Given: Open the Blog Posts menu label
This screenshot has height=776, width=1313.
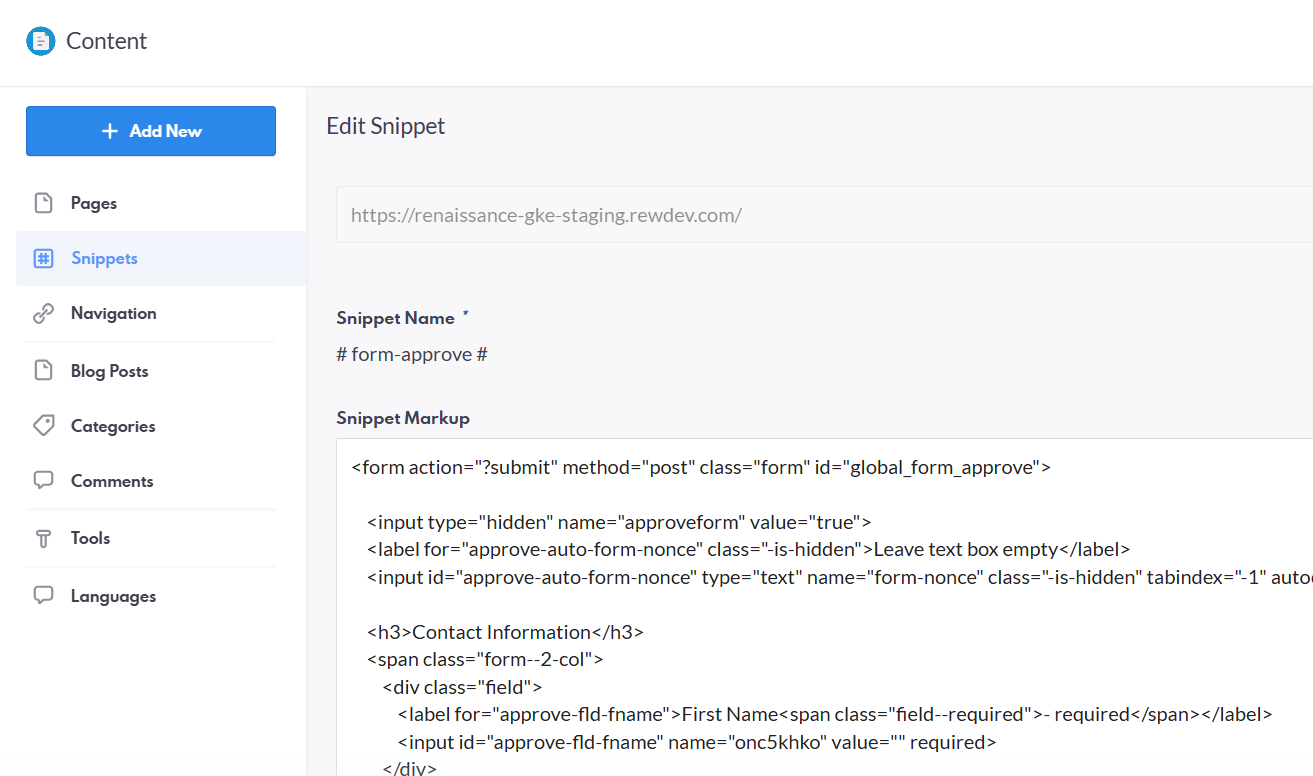Looking at the screenshot, I should coord(109,371).
